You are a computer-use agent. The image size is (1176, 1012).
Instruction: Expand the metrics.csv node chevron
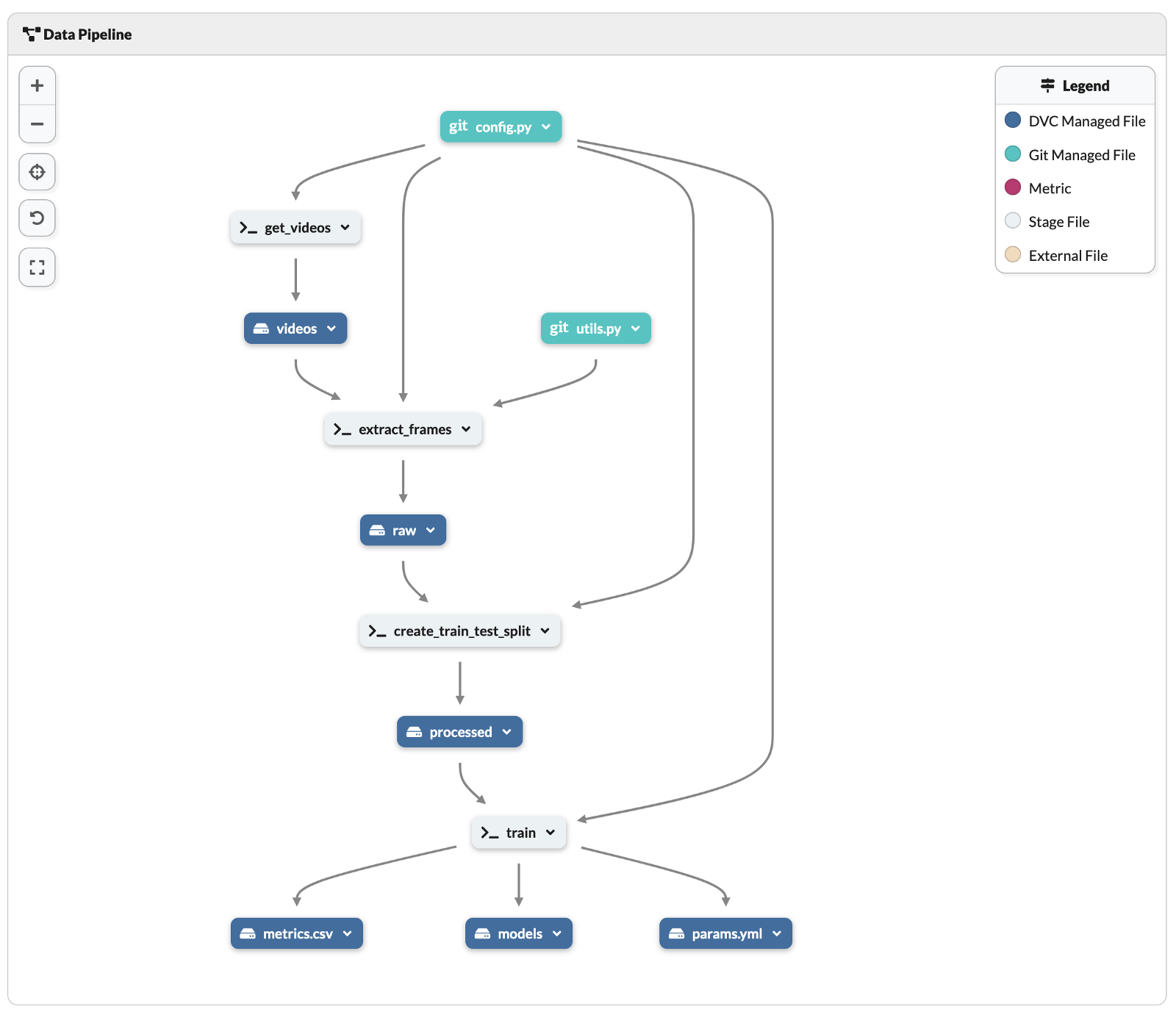[x=348, y=933]
